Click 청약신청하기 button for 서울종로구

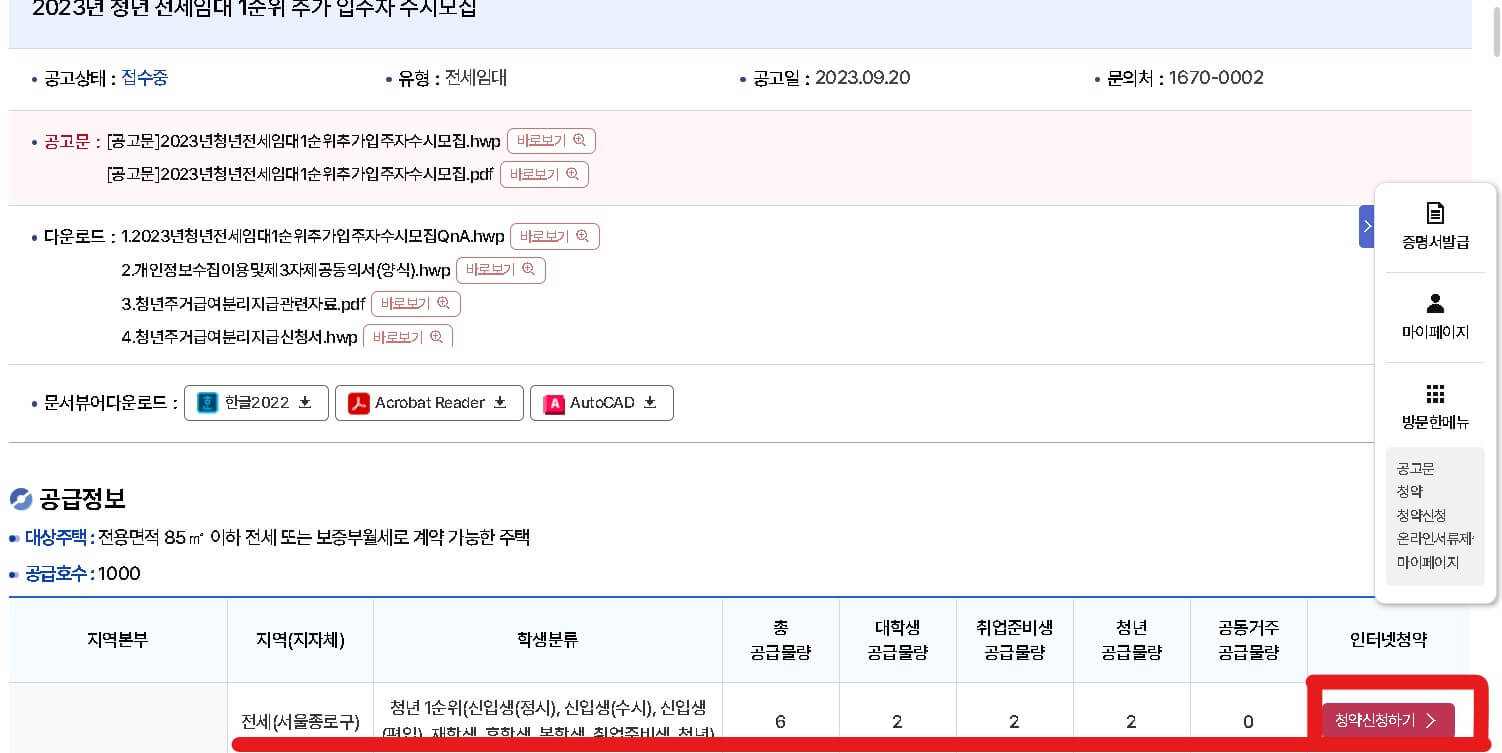coord(1388,720)
